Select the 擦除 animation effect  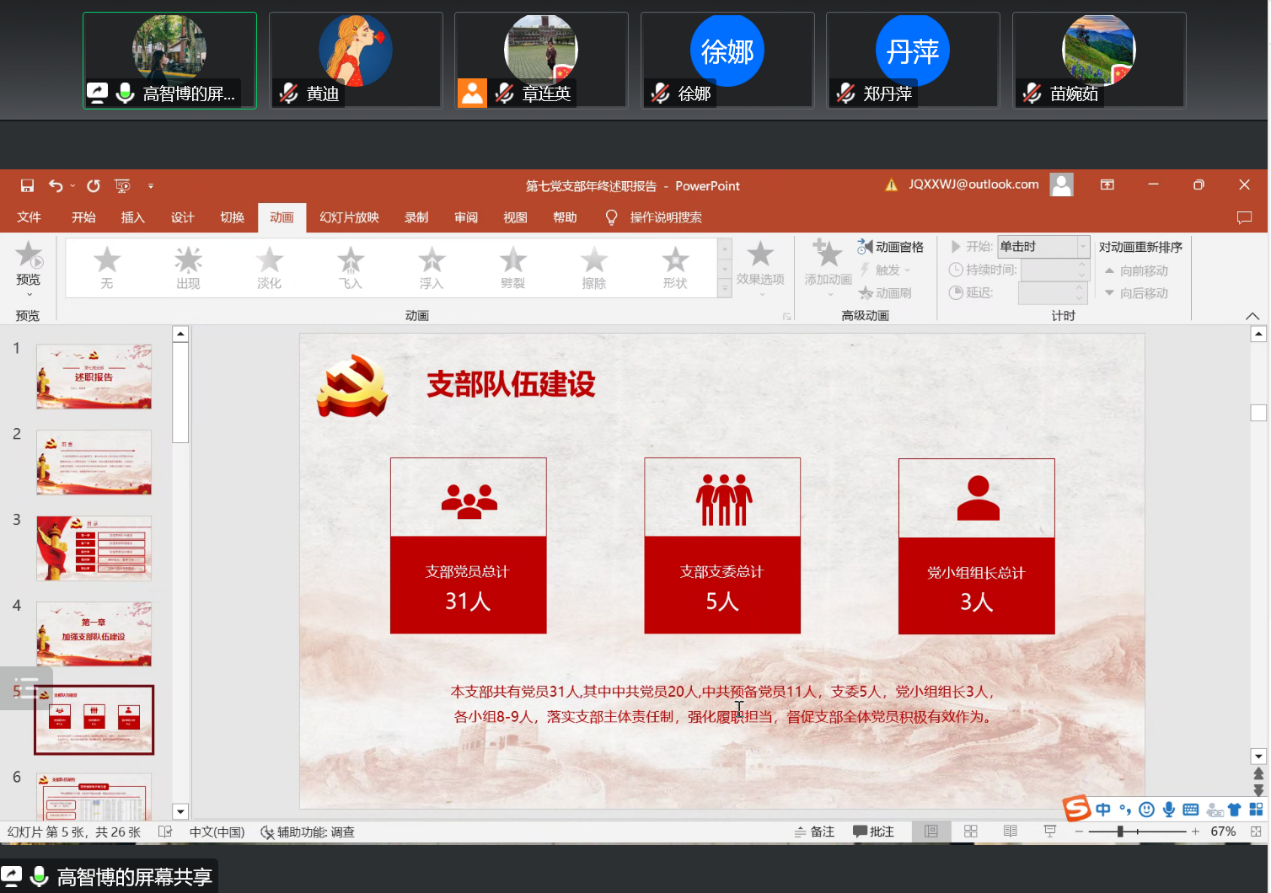pyautogui.click(x=594, y=268)
